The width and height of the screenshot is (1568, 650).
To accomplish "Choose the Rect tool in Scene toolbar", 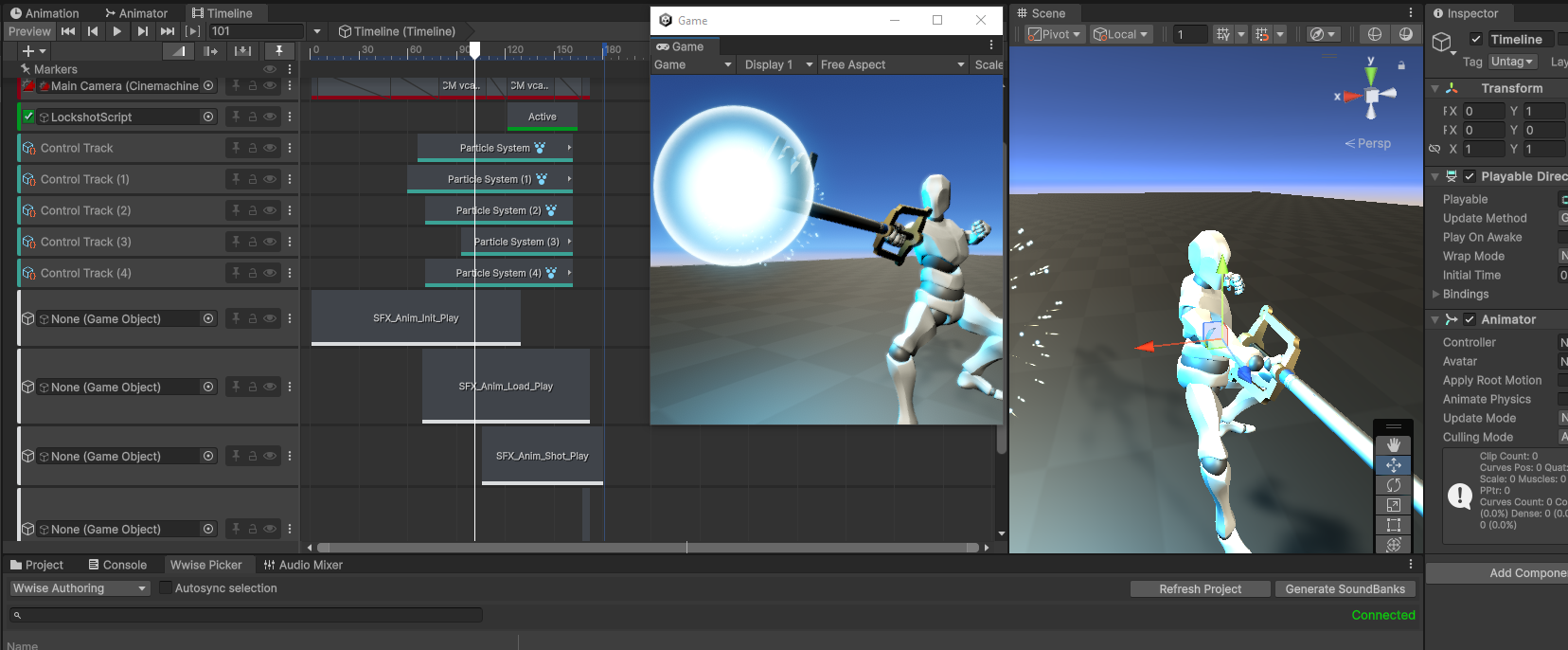I will (1393, 525).
